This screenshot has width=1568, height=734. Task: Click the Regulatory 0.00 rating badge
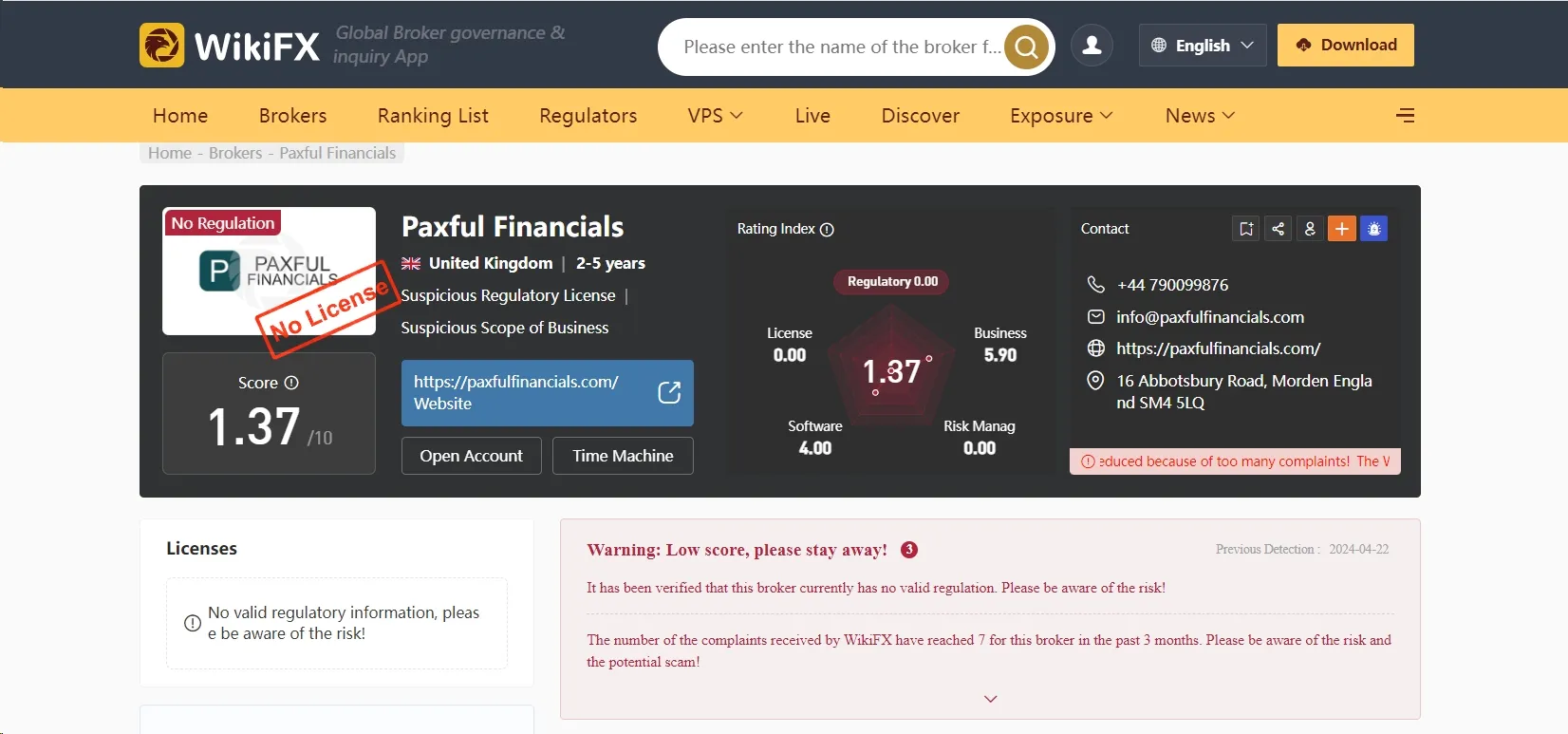point(892,282)
